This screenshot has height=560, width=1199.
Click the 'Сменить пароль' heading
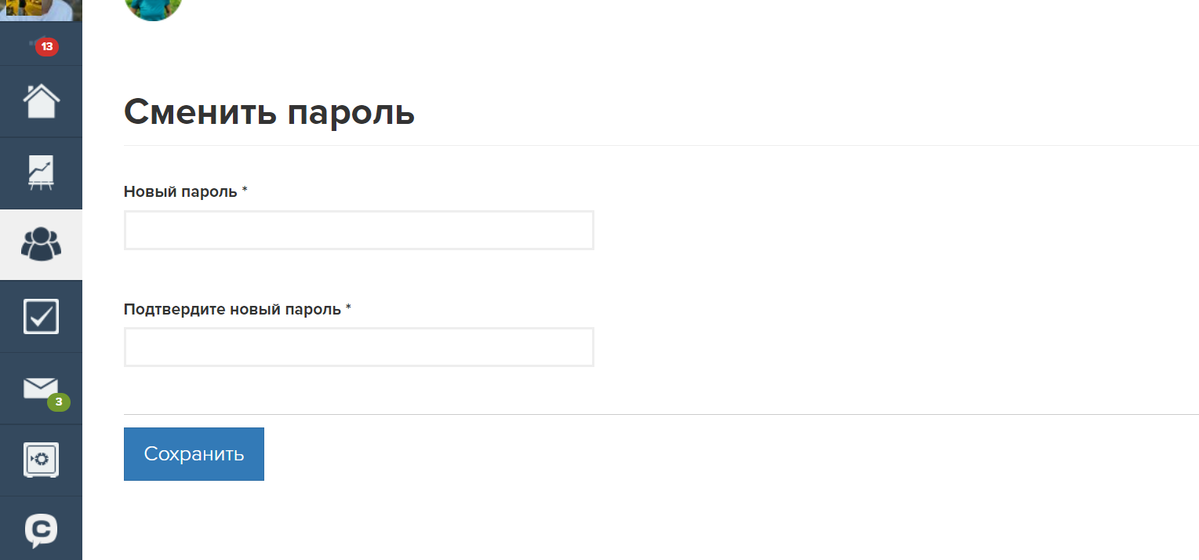coord(269,112)
